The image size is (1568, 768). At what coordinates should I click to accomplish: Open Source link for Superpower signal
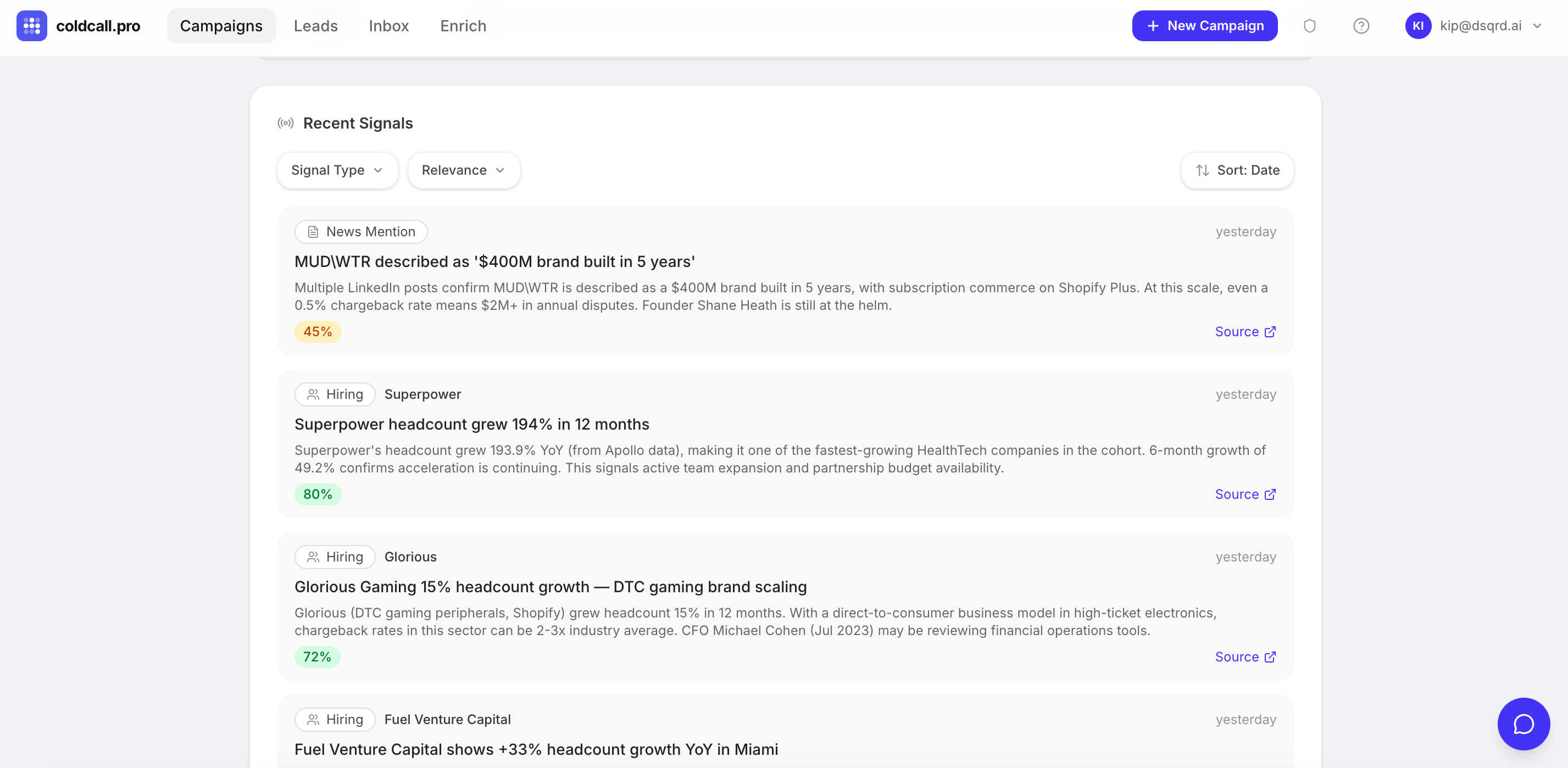point(1245,494)
